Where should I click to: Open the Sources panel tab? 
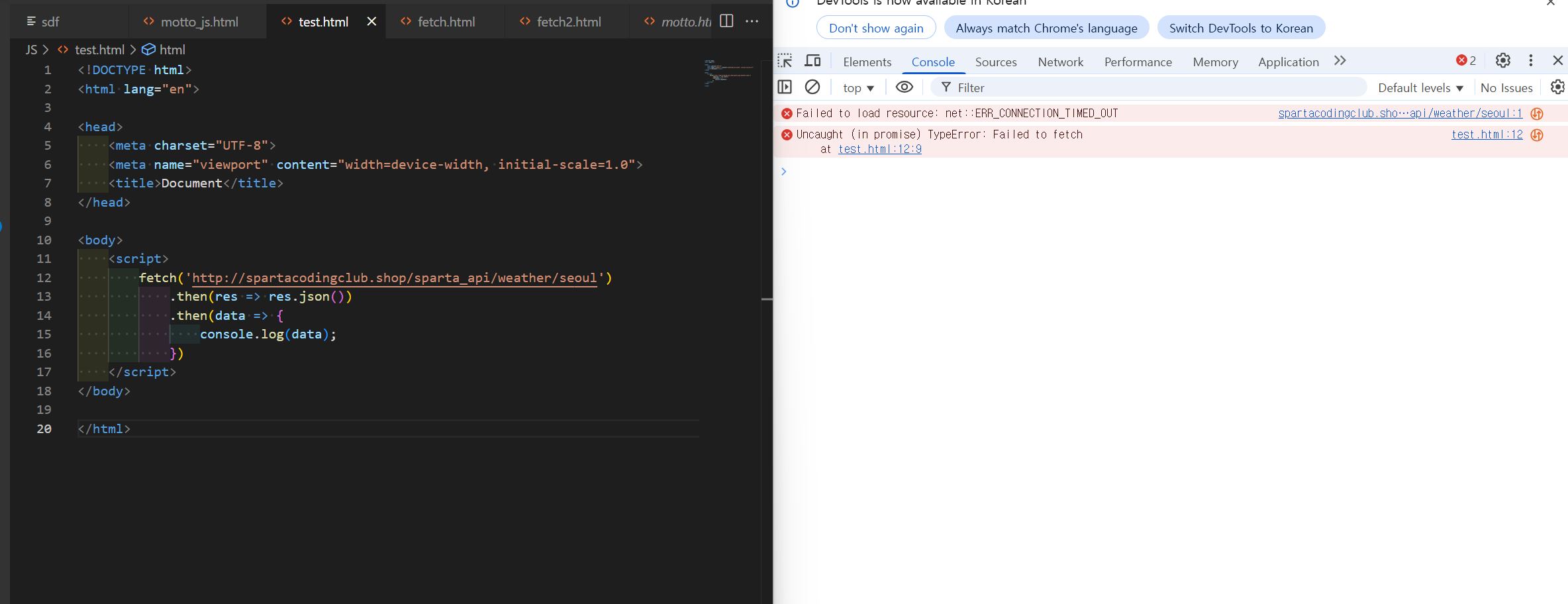(996, 62)
